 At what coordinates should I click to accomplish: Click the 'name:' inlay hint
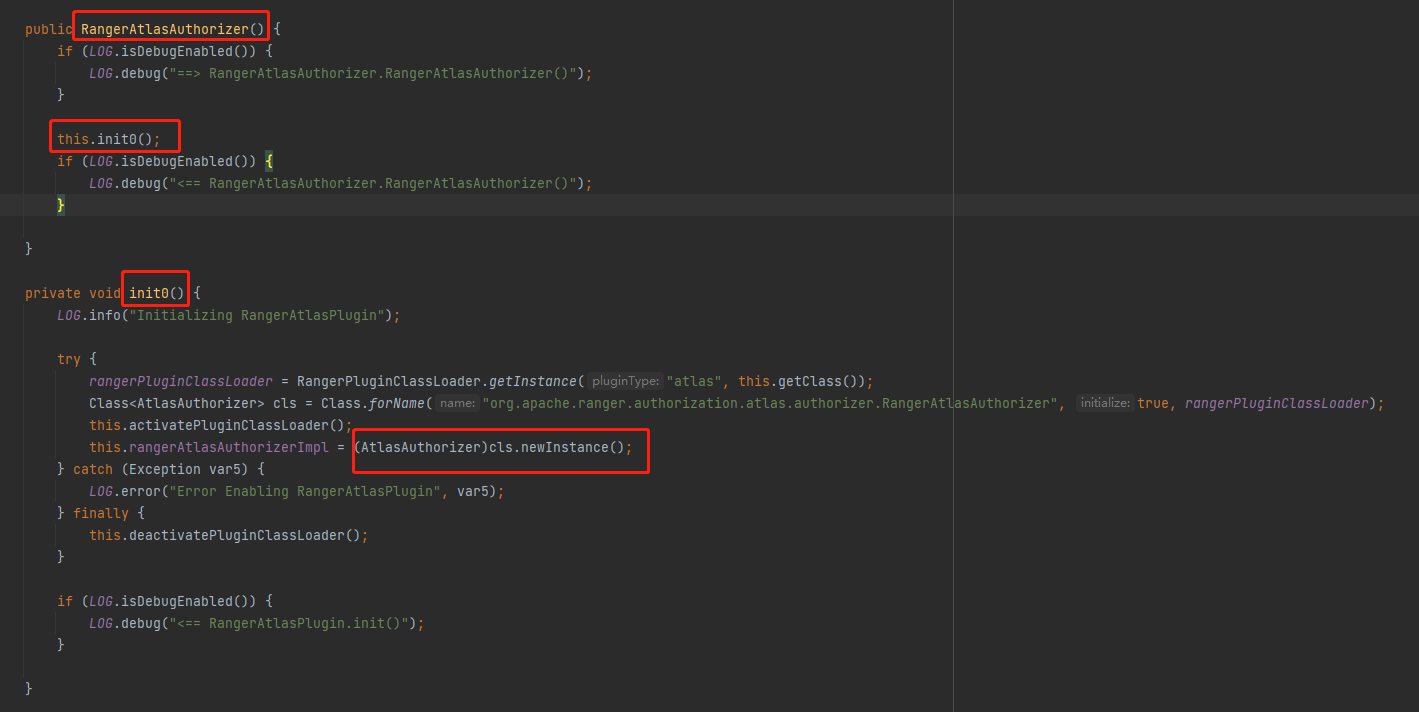(457, 403)
